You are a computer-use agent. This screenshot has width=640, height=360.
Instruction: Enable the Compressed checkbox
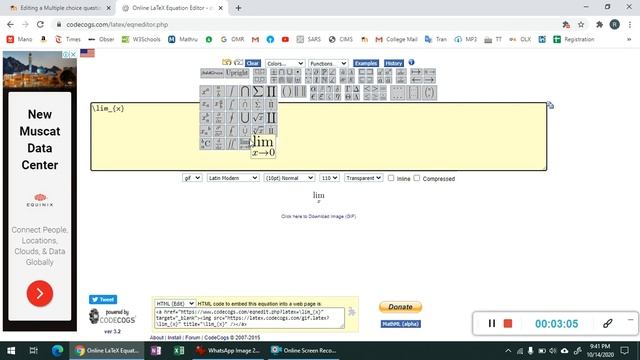click(417, 178)
